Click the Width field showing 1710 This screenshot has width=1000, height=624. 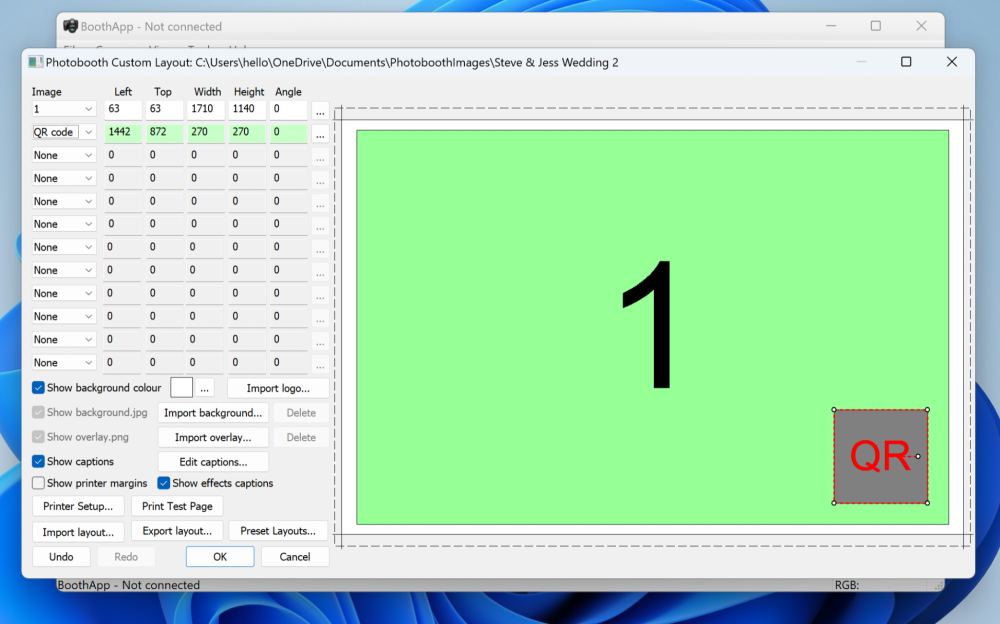click(x=205, y=109)
